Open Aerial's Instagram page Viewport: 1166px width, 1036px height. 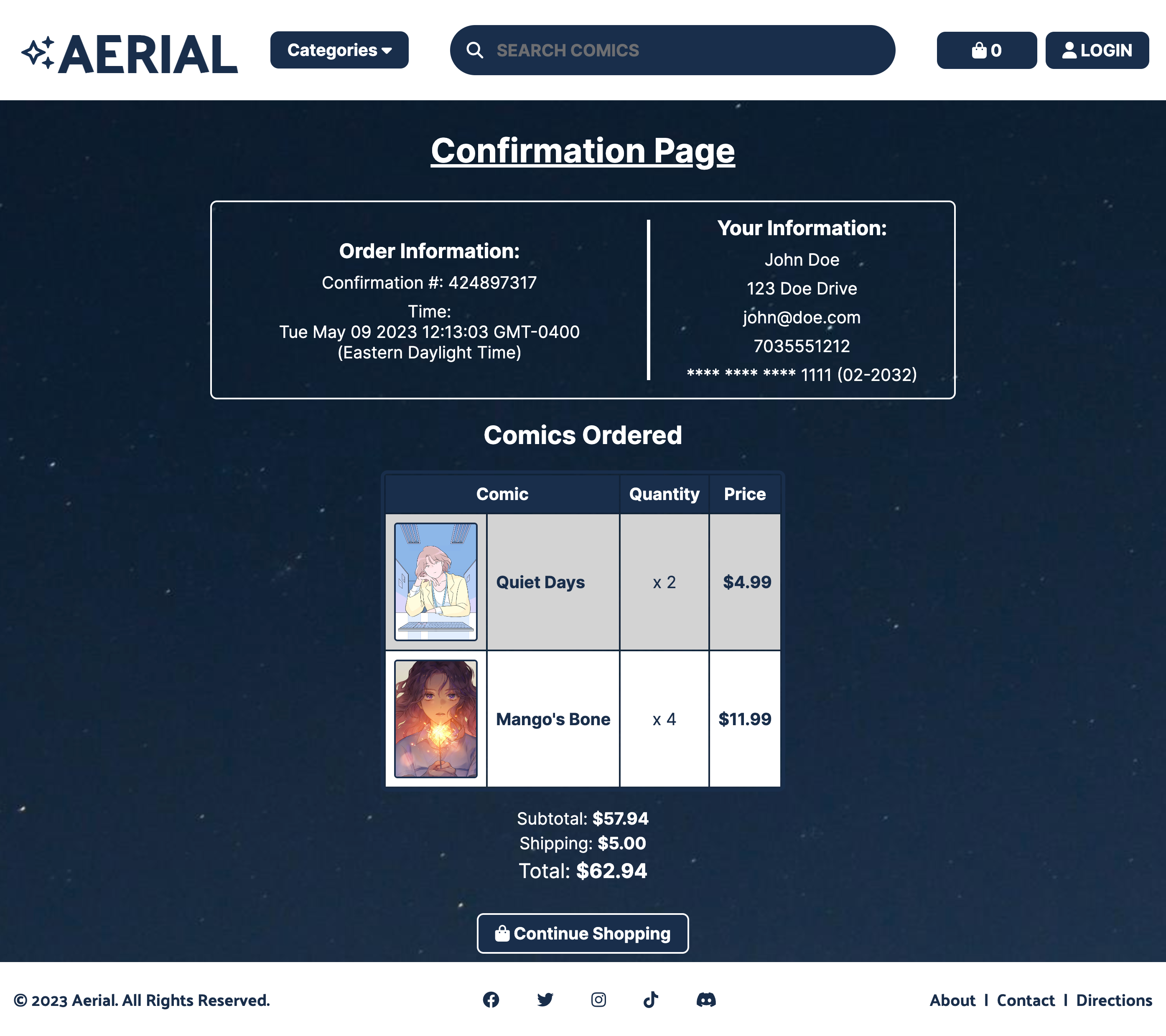coord(599,1000)
